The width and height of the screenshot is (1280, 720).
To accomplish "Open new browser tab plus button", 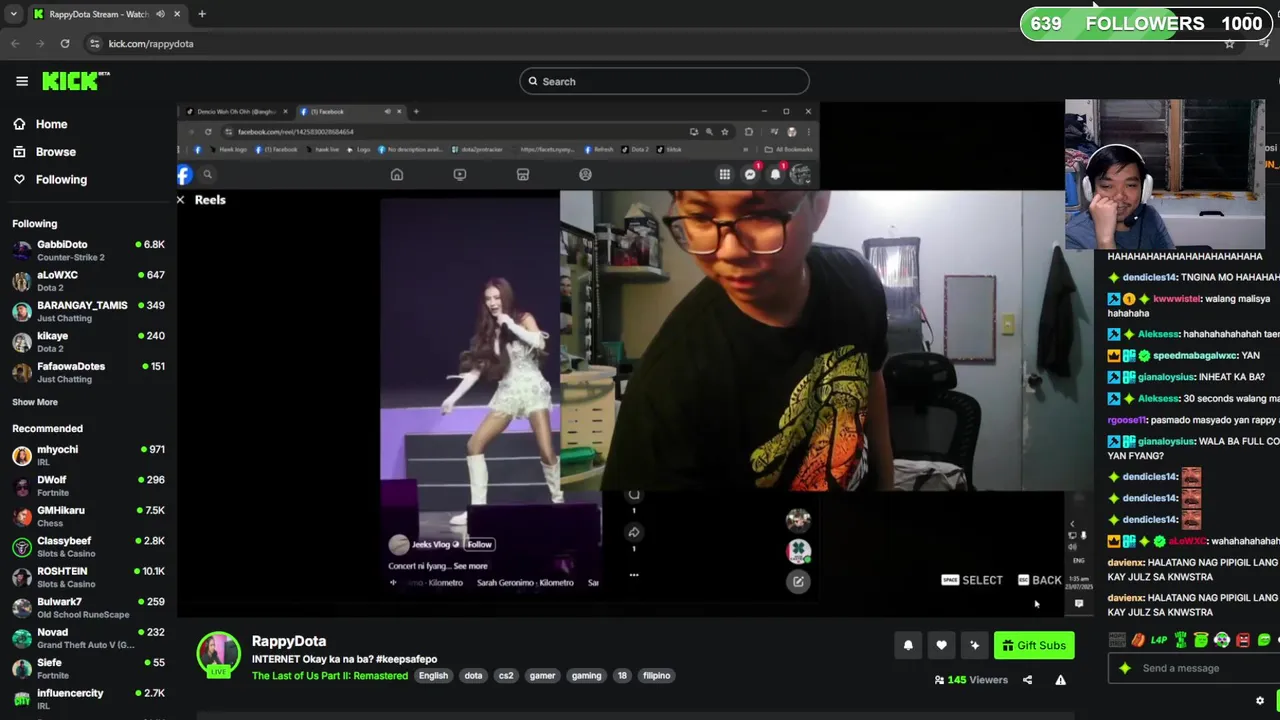I will (202, 14).
